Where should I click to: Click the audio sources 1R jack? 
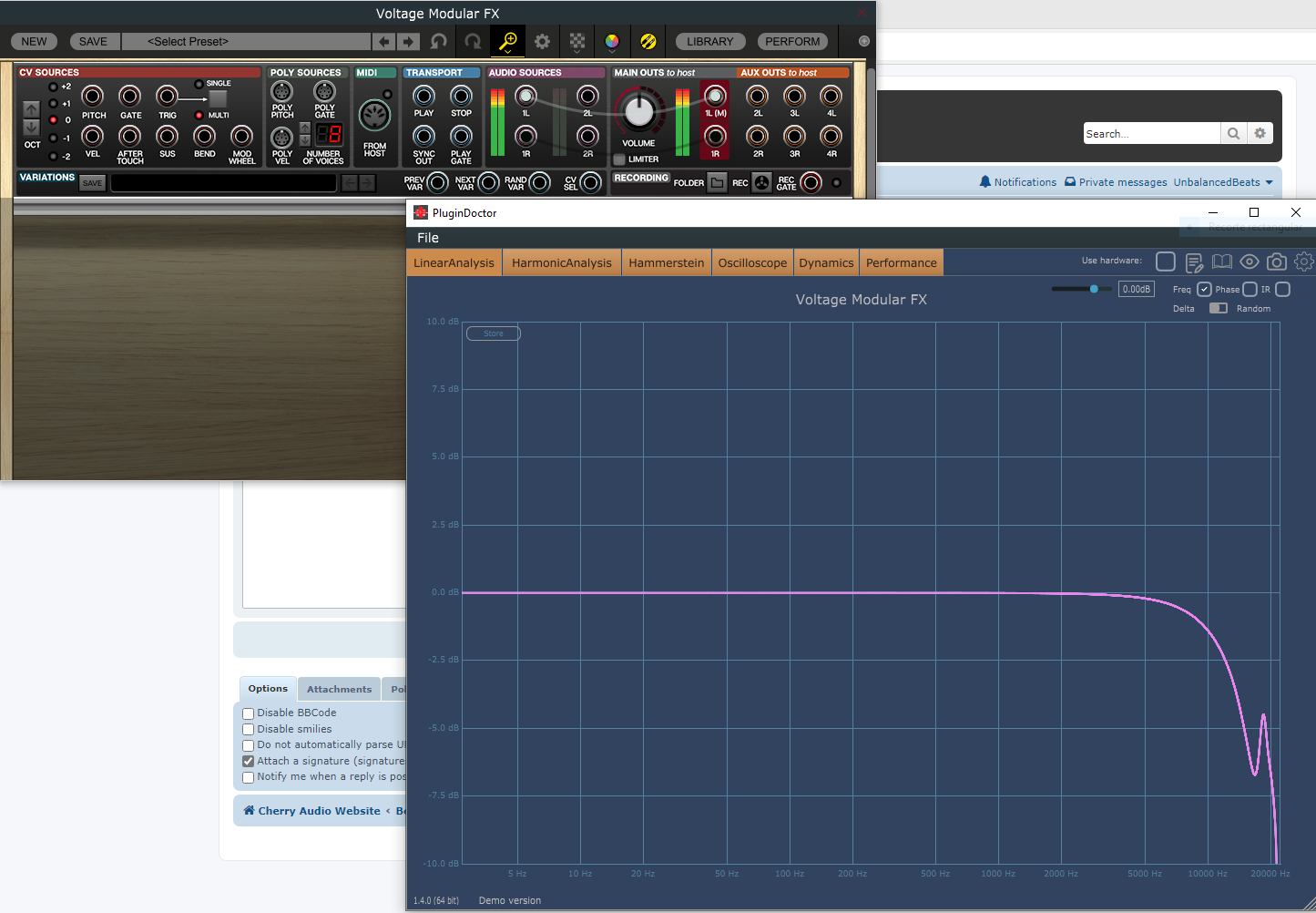pos(525,137)
